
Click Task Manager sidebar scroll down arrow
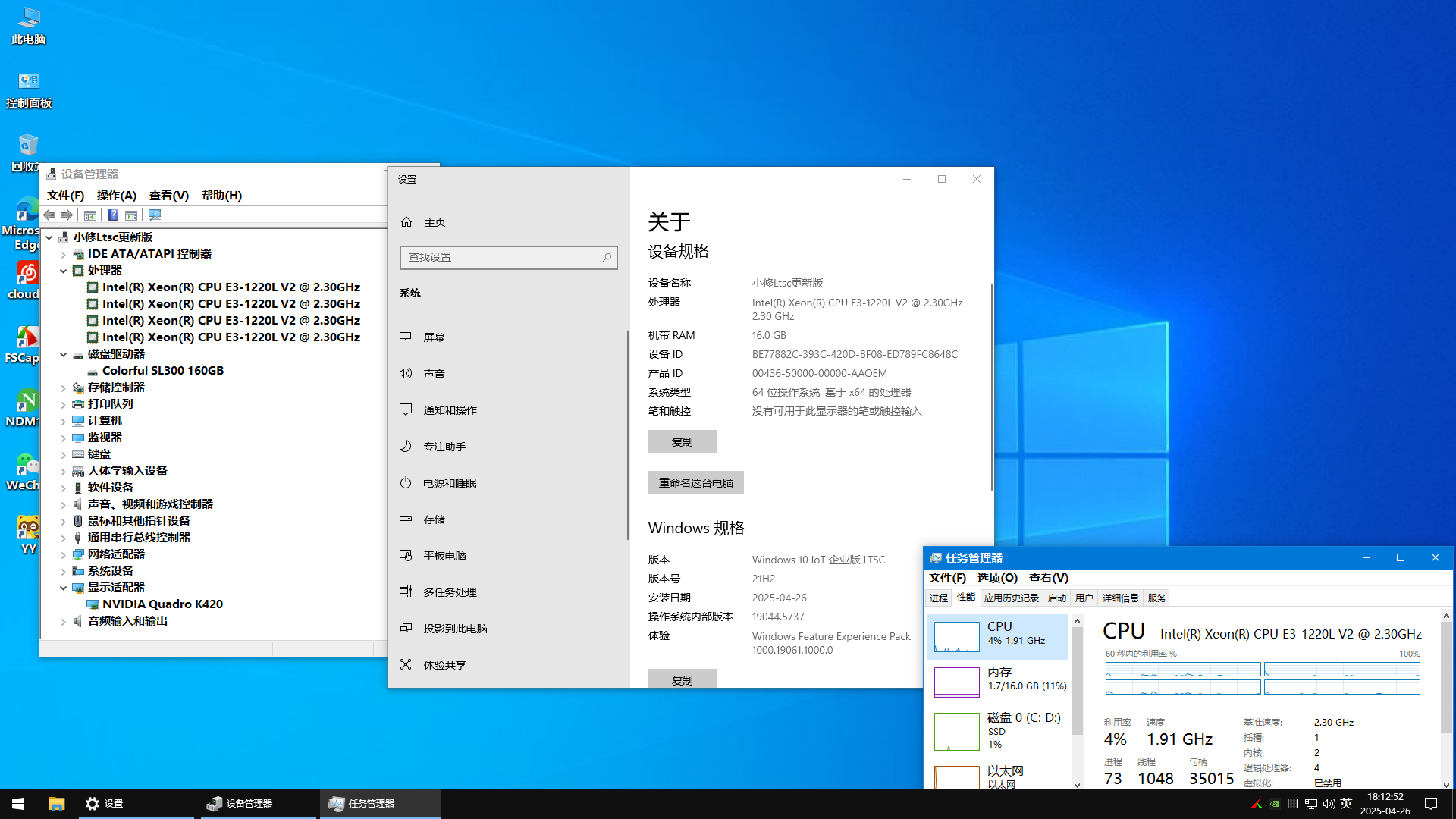1077,784
